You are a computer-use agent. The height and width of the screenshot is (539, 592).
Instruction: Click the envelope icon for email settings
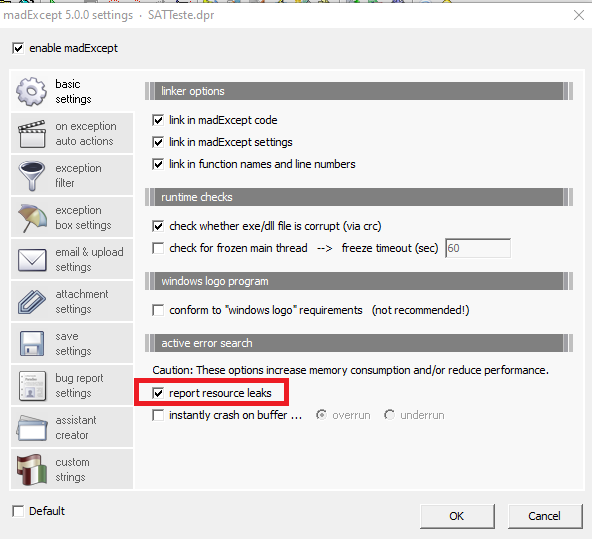(32, 260)
